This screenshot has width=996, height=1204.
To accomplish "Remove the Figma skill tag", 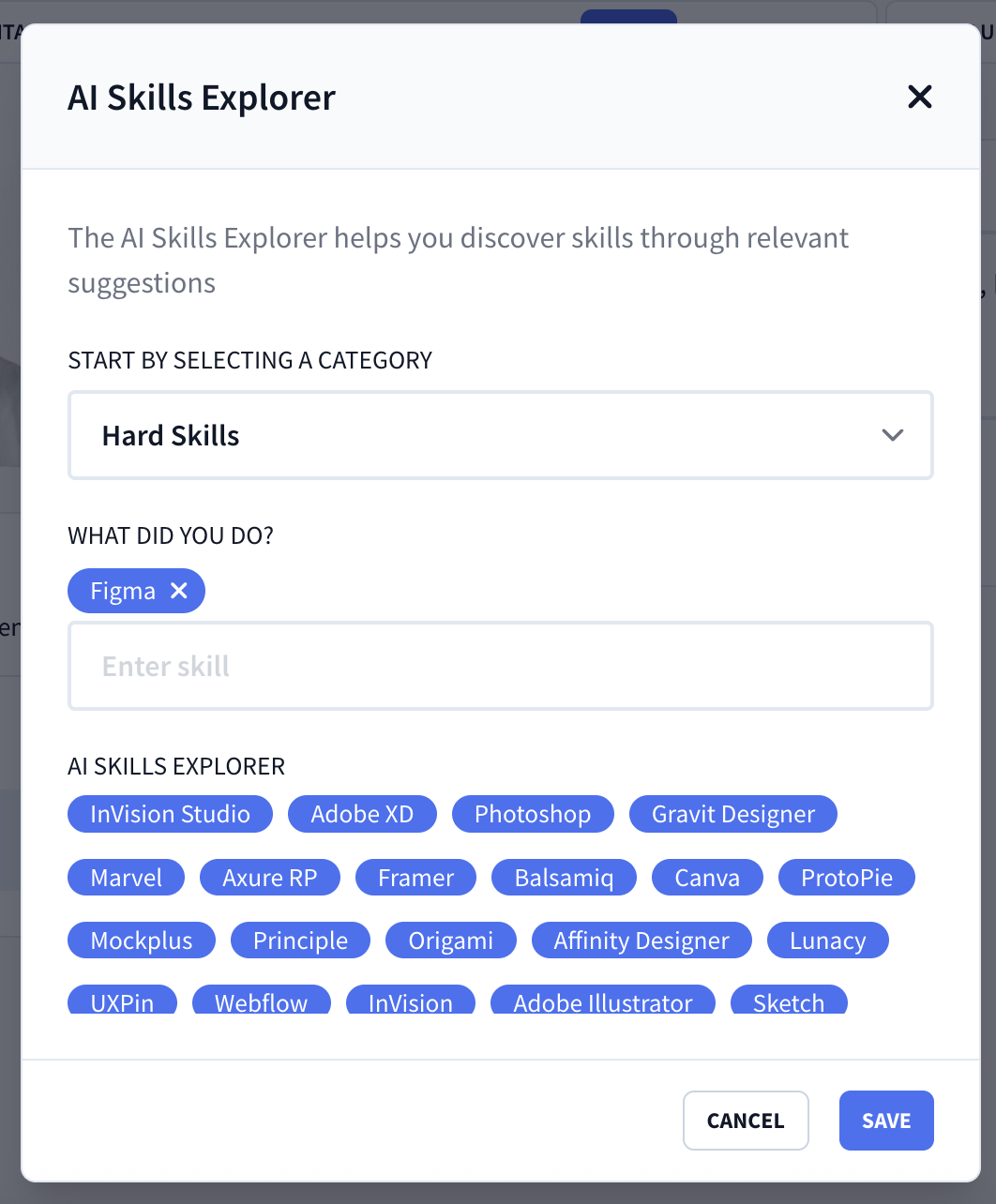I will [x=178, y=591].
